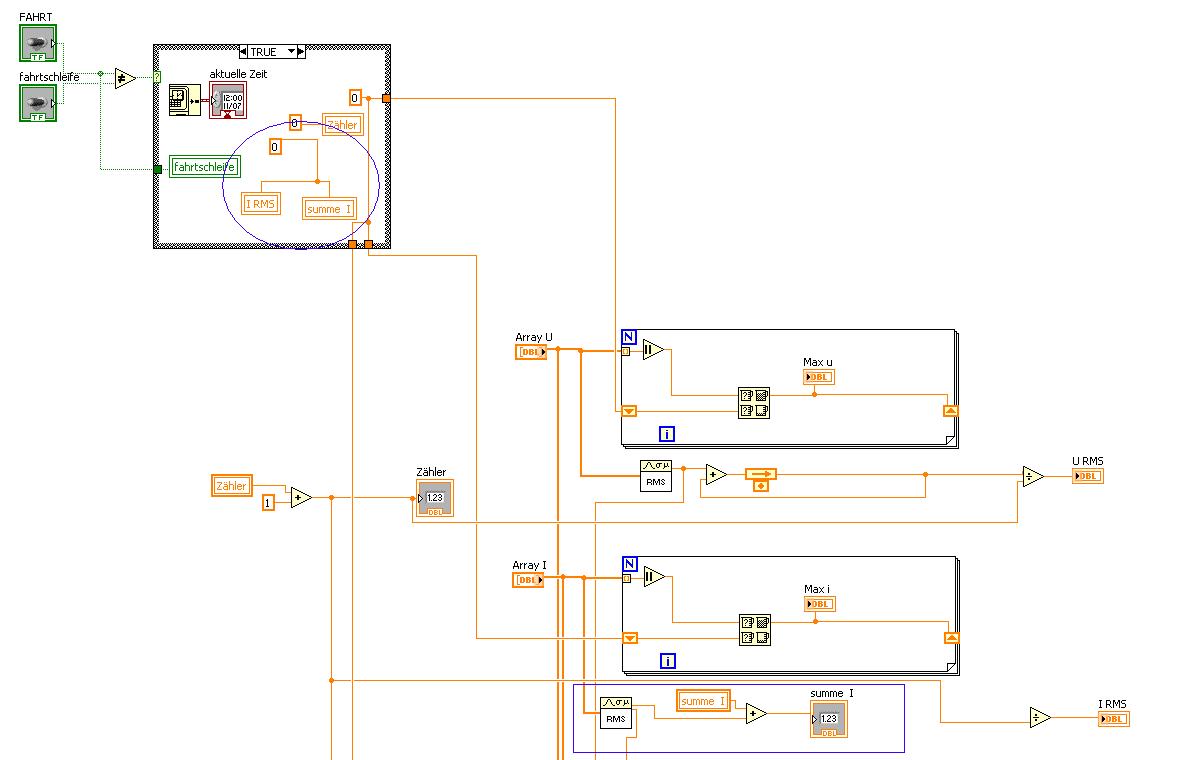Click left shift register of lower loop
This screenshot has height=760, width=1180.
click(x=631, y=638)
